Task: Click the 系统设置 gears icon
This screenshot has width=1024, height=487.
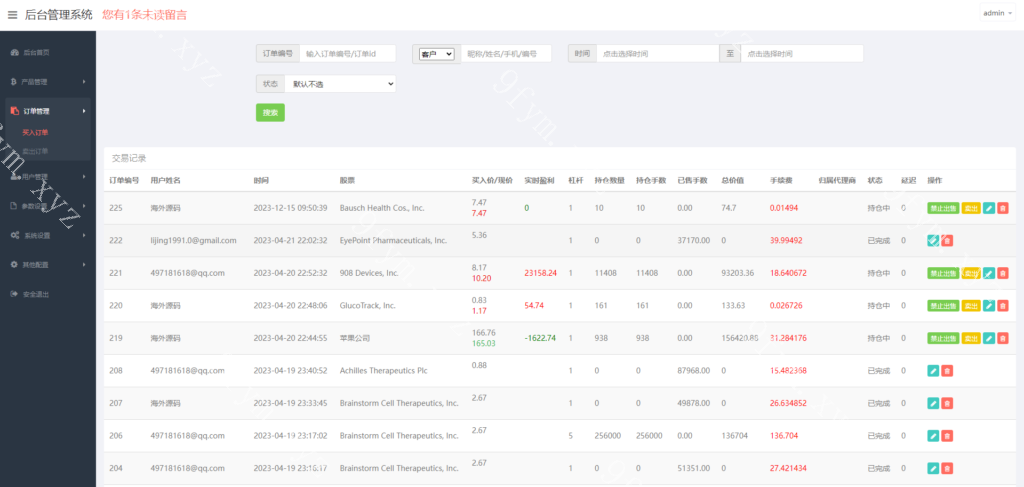Action: pos(14,235)
